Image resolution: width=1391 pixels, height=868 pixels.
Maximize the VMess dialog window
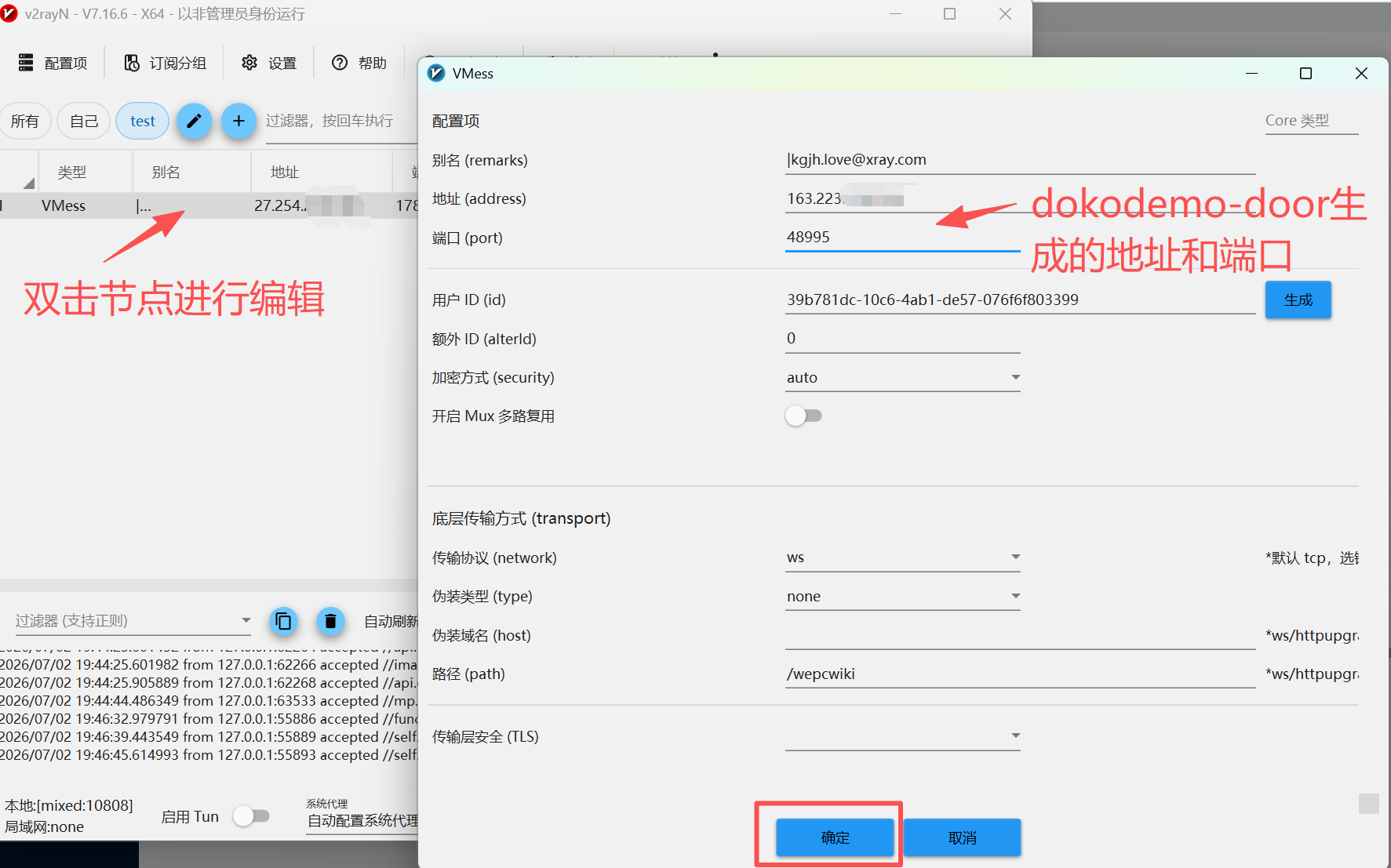[1305, 73]
